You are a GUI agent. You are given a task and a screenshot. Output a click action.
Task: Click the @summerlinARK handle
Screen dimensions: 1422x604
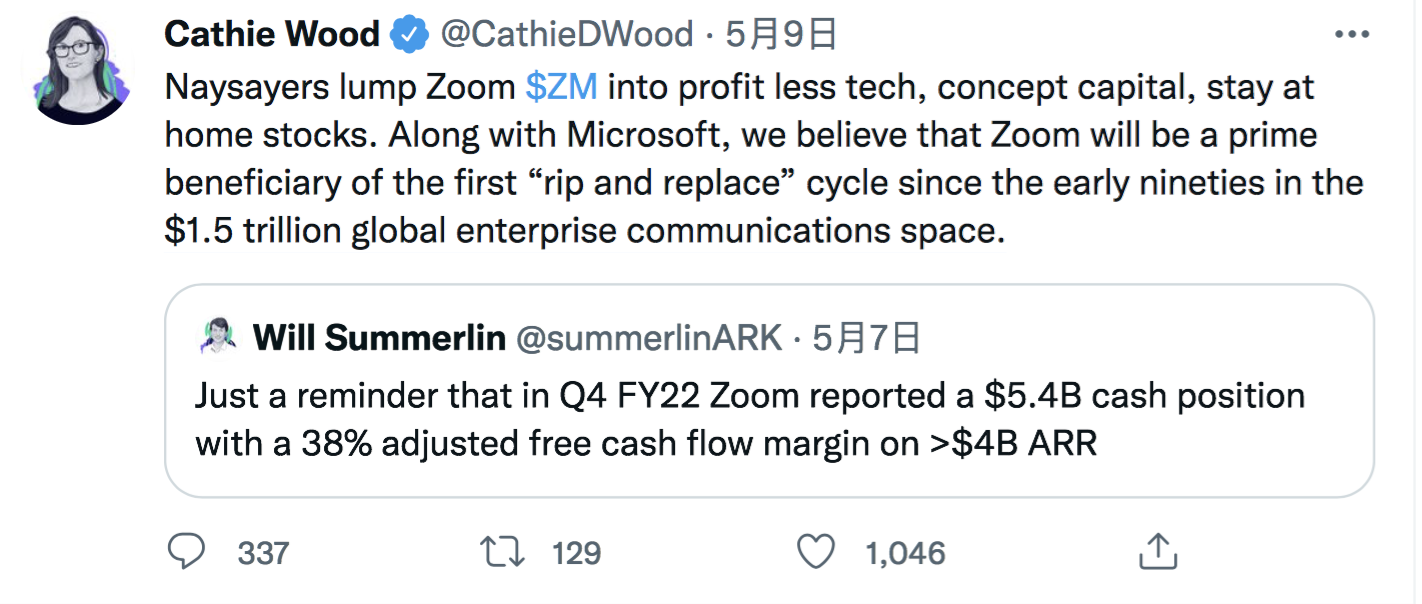648,338
